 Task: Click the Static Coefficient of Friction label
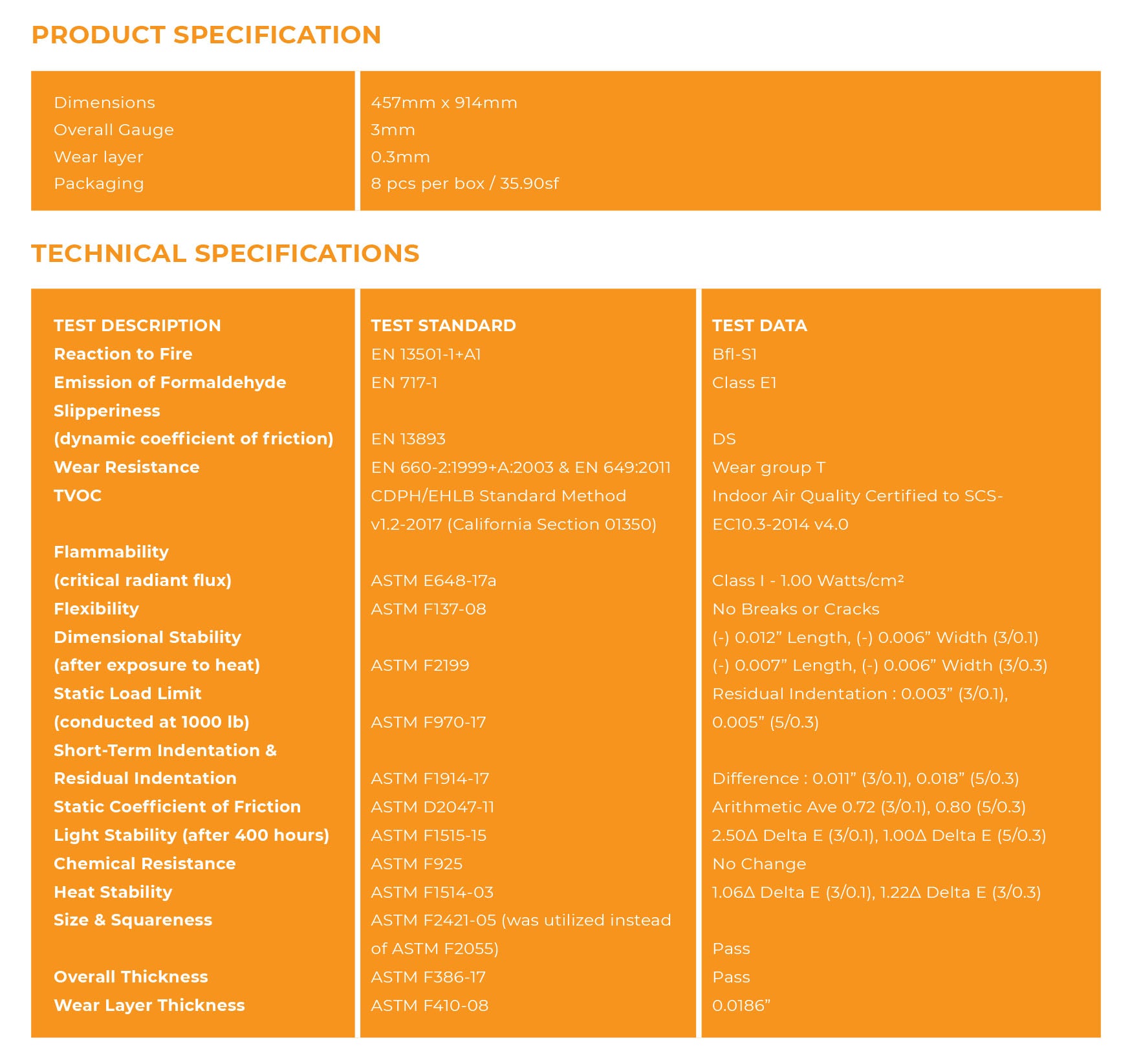pyautogui.click(x=177, y=807)
